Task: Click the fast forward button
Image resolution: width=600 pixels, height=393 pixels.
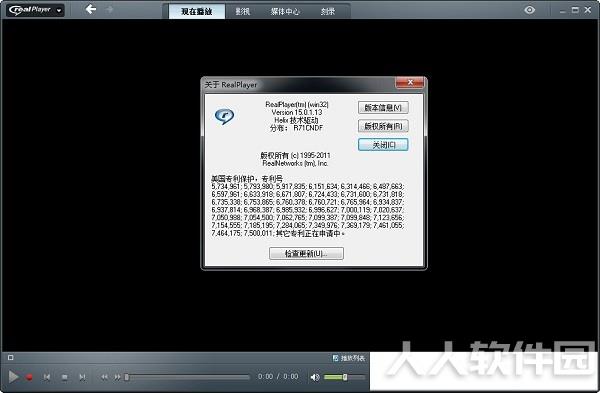Action: pos(117,377)
